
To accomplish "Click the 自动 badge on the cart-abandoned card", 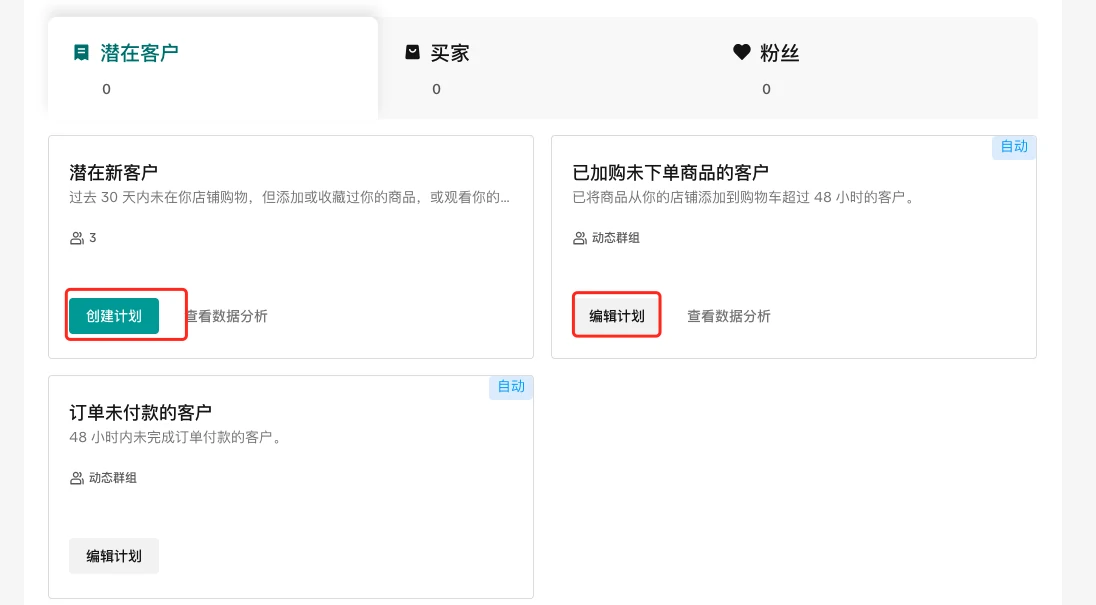I will coord(1014,147).
